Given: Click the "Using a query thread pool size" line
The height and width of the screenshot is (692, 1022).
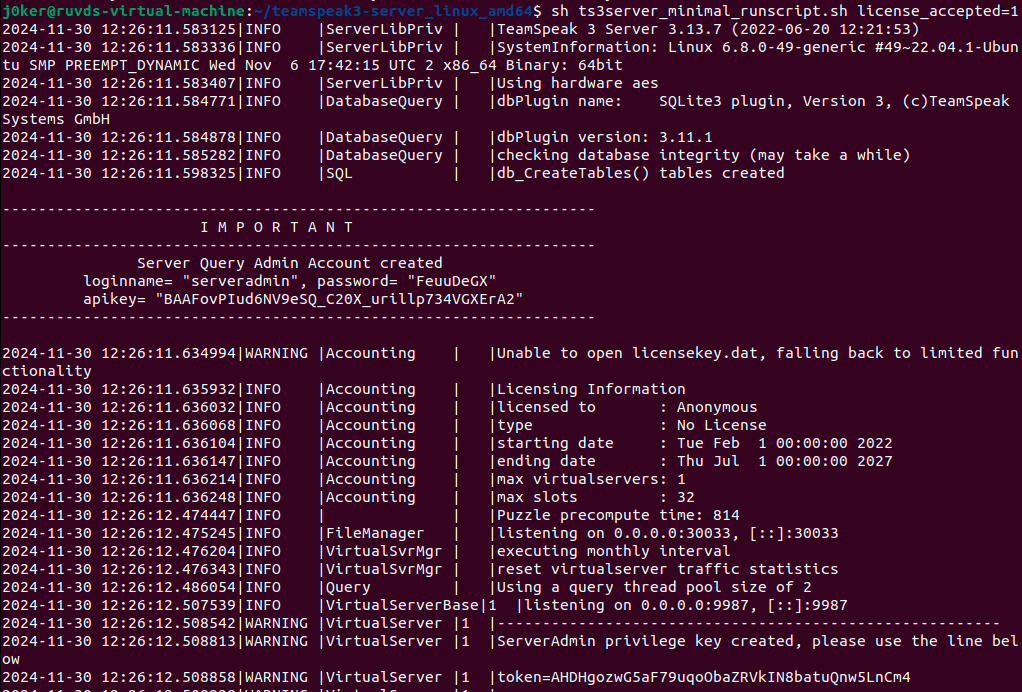Looking at the screenshot, I should click(654, 587).
